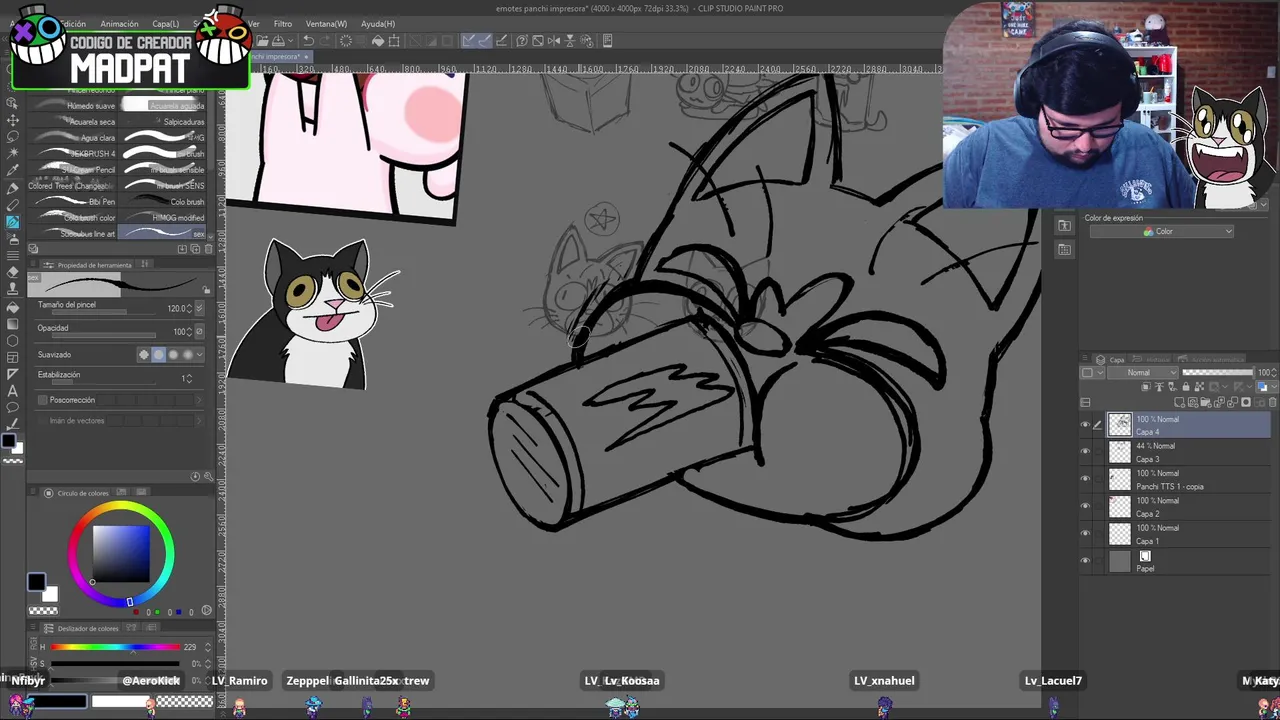Delete the selected layer with trash icon
The image size is (1280, 720).
[1272, 402]
